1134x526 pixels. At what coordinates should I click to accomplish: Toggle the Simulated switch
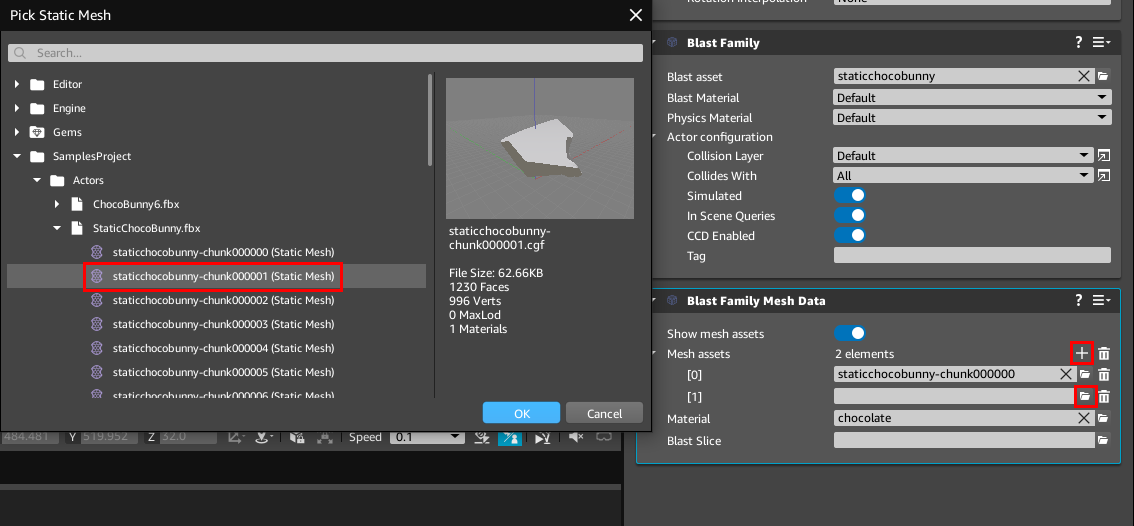coord(850,195)
